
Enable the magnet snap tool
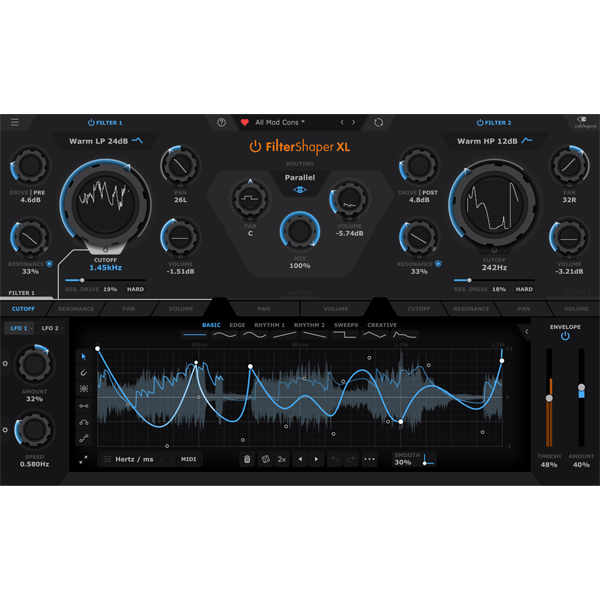pos(84,373)
